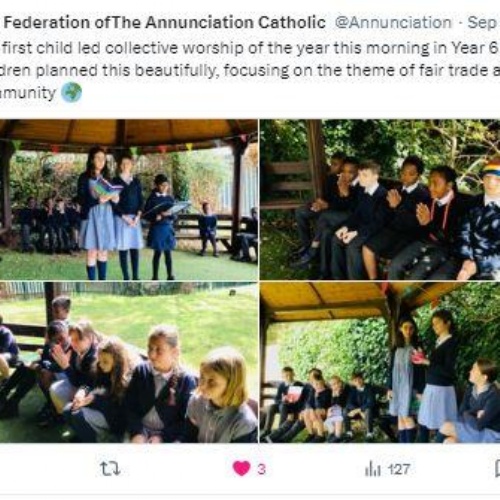Screen dimensions: 500x500
Task: Open the view analytics bar chart icon
Action: (x=372, y=469)
